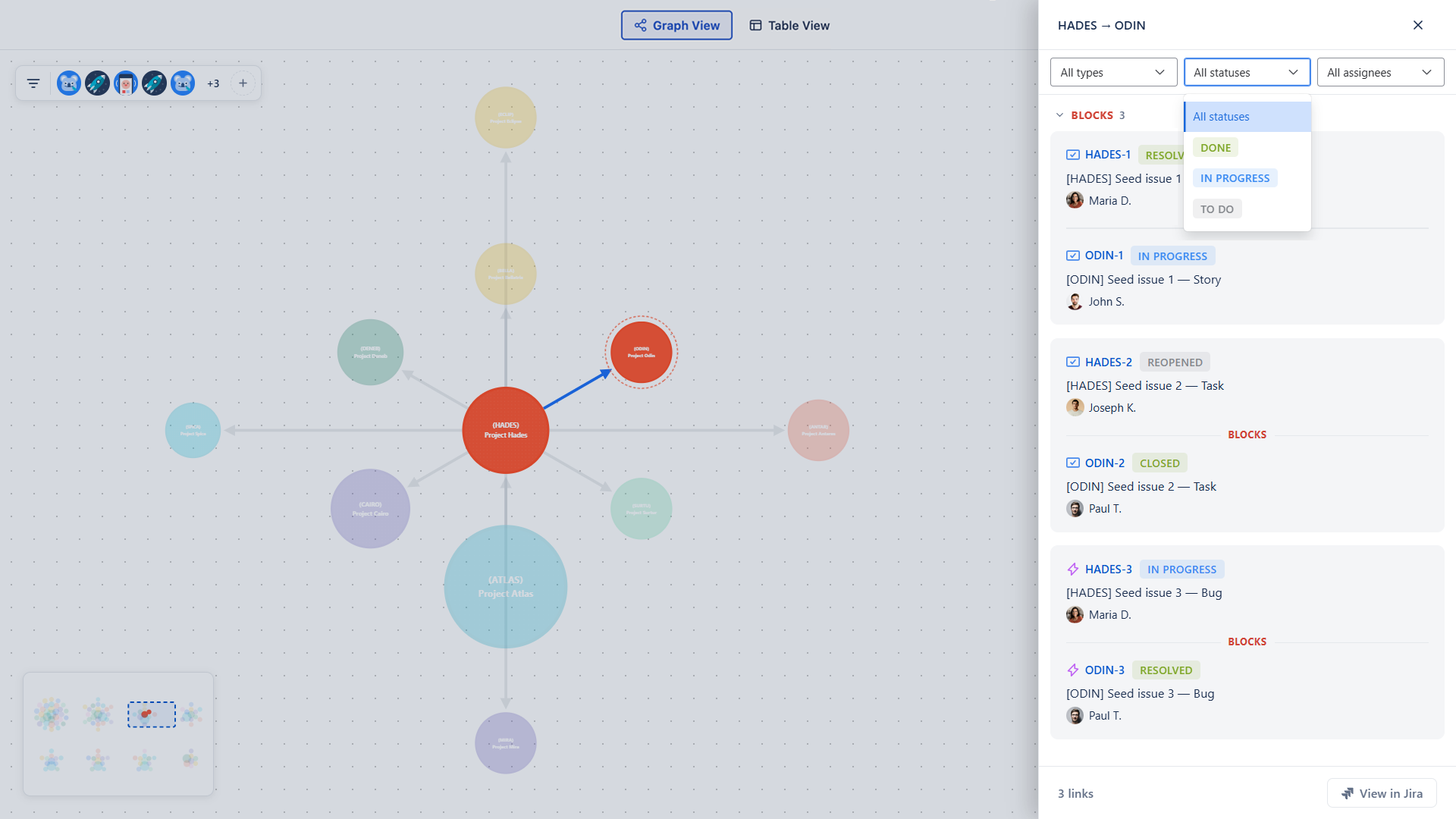The image size is (1456, 819).
Task: Pick TO DO status filter option
Action: click(x=1217, y=209)
